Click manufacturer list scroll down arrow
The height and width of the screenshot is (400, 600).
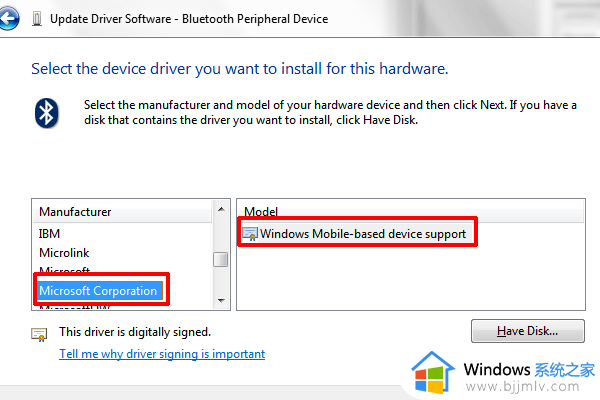tap(221, 300)
